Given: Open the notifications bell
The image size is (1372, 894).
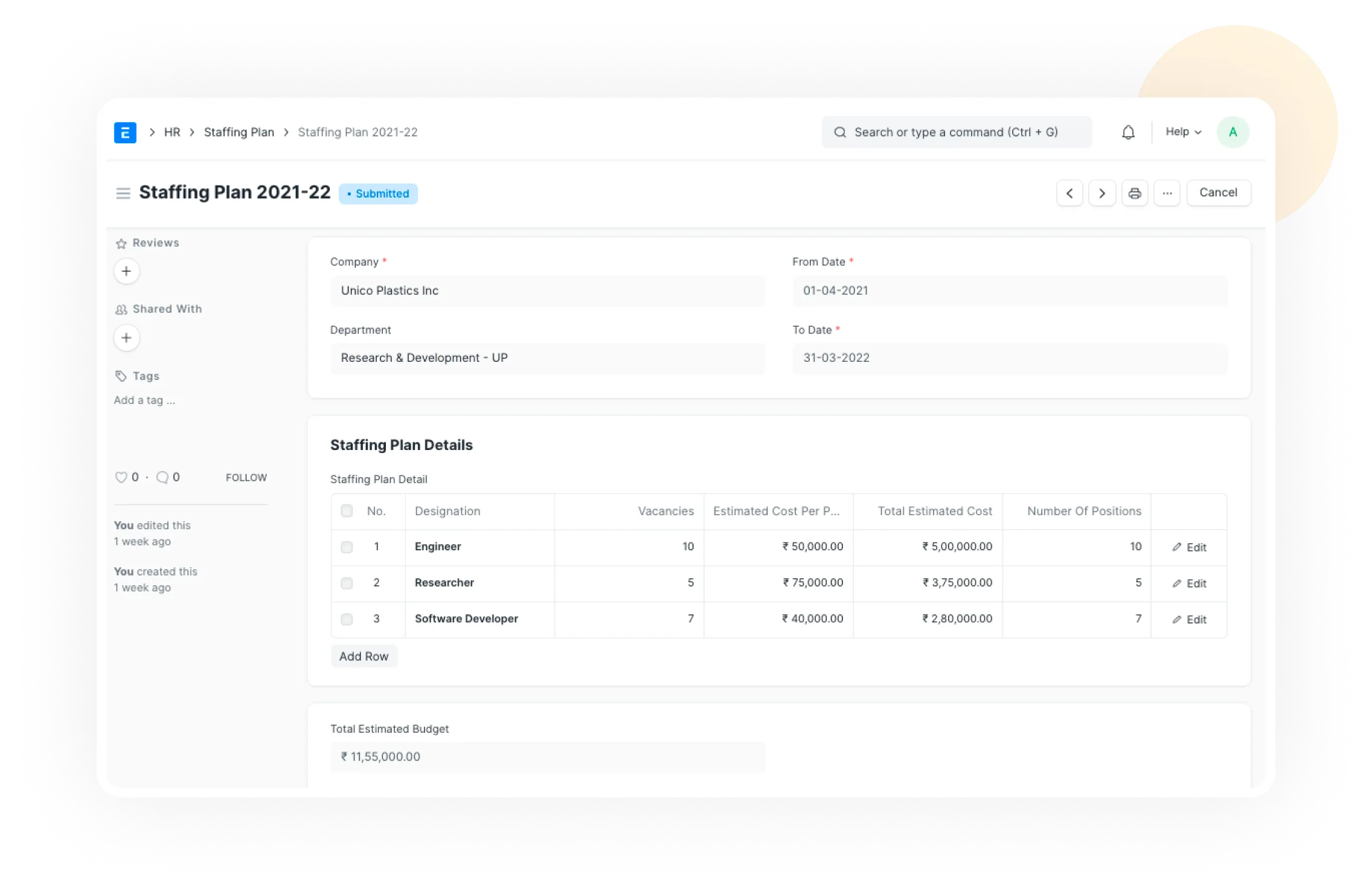Looking at the screenshot, I should (1128, 132).
